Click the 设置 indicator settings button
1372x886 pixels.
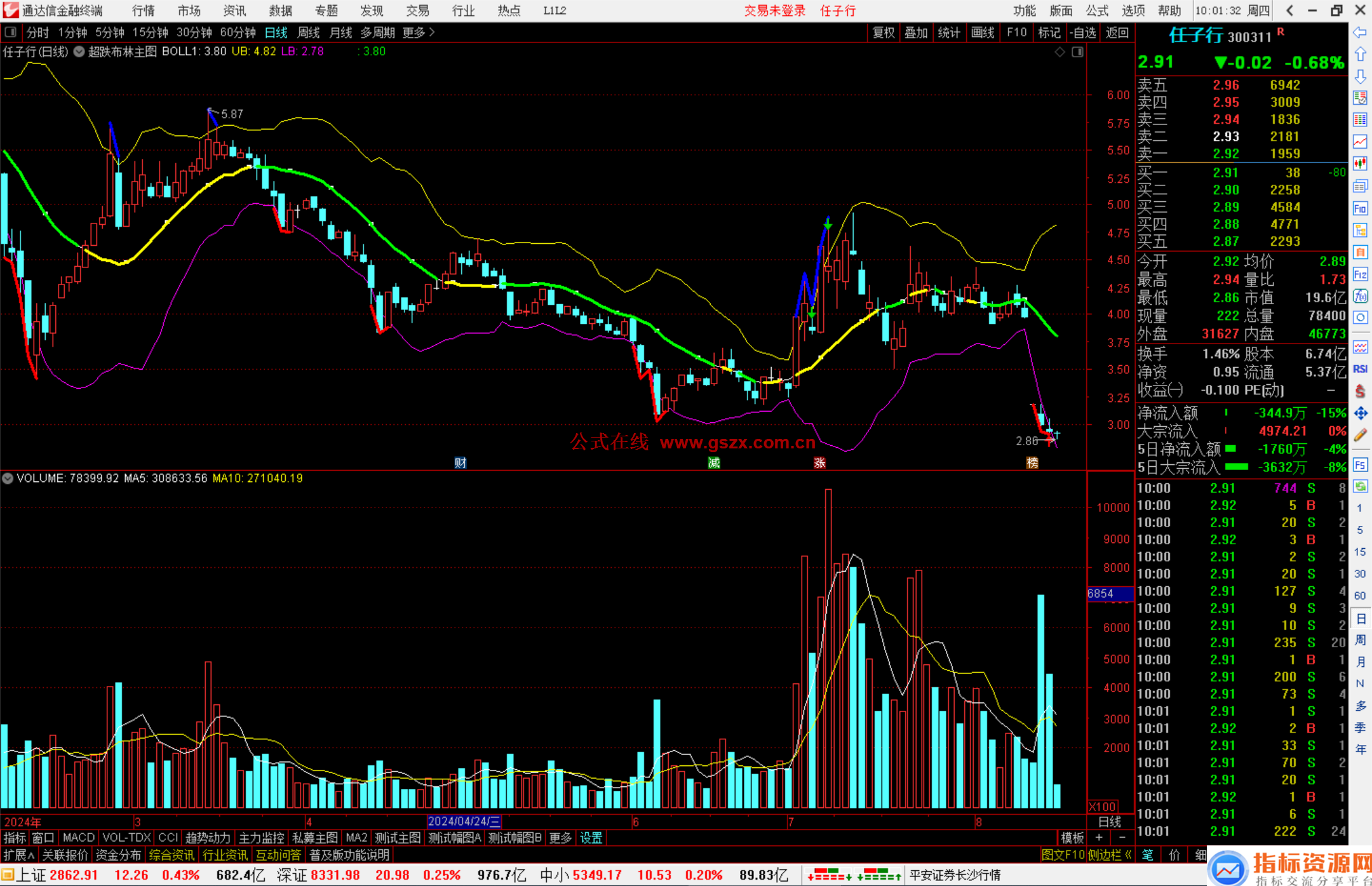[x=591, y=838]
